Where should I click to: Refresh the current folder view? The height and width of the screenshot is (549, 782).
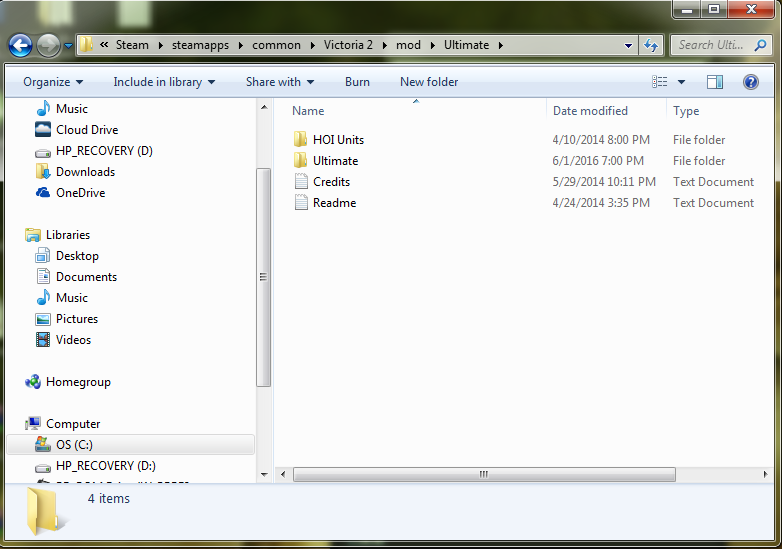651,45
